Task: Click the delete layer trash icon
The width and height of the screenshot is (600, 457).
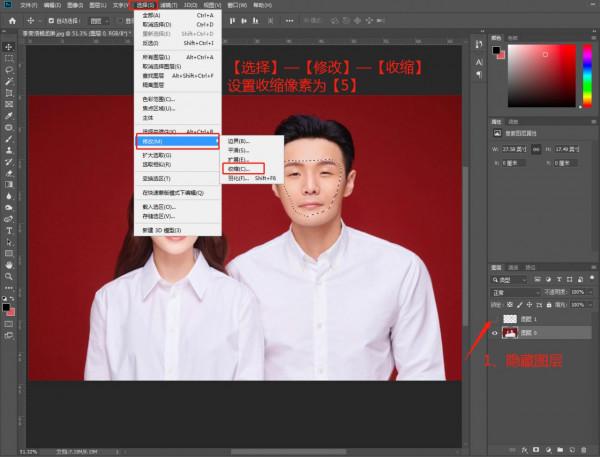Action: [584, 450]
